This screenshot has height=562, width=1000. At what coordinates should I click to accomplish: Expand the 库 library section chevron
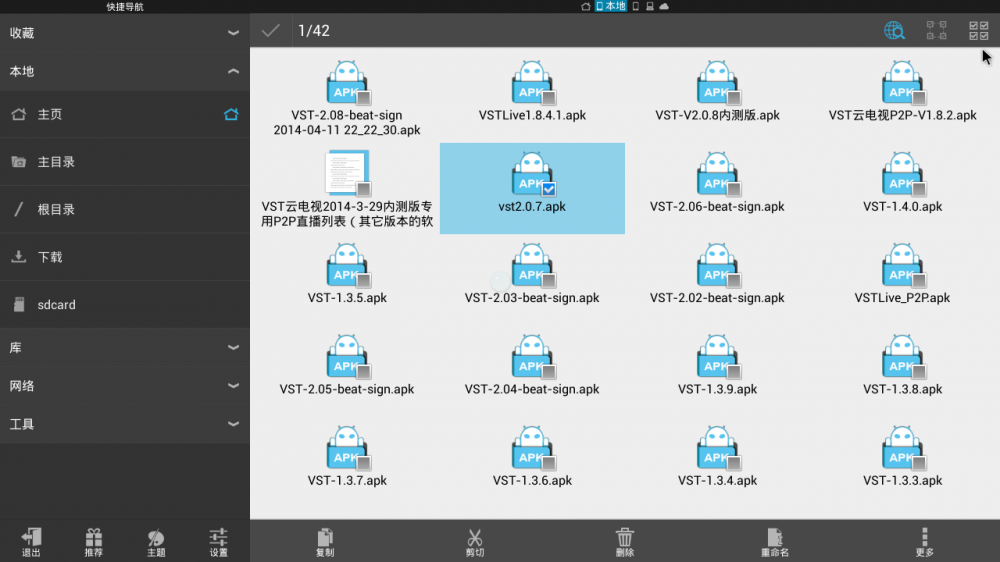tap(233, 348)
